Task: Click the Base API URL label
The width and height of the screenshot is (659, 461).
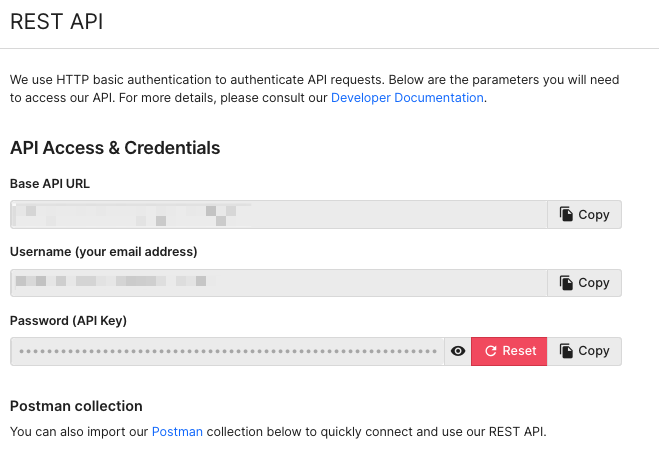Action: pyautogui.click(x=50, y=184)
